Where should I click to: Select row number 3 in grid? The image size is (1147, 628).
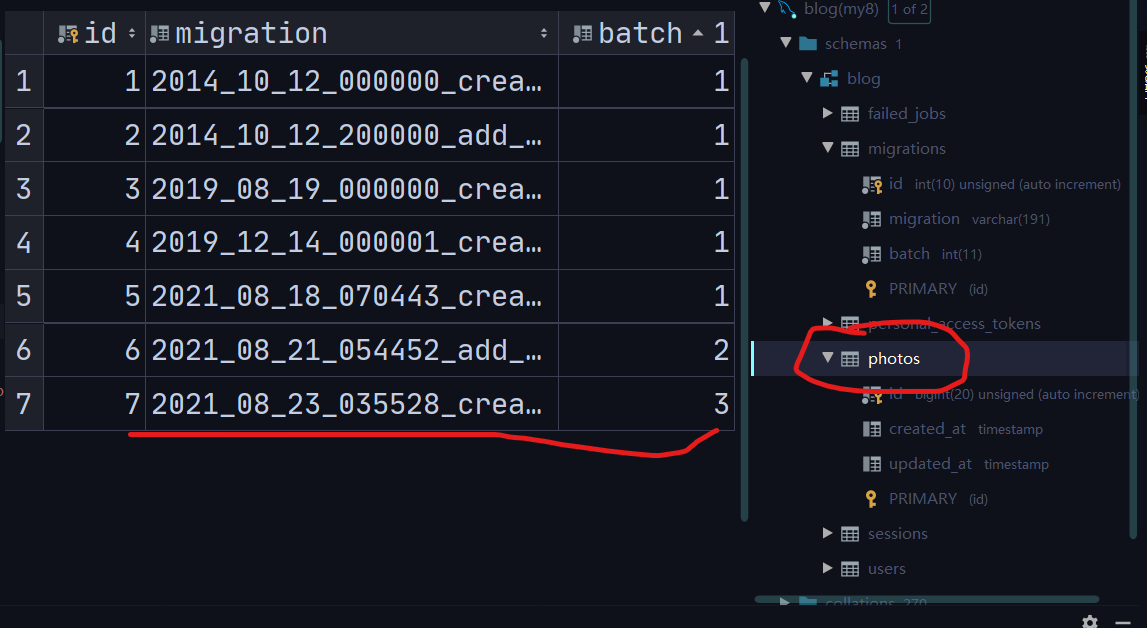(x=23, y=189)
